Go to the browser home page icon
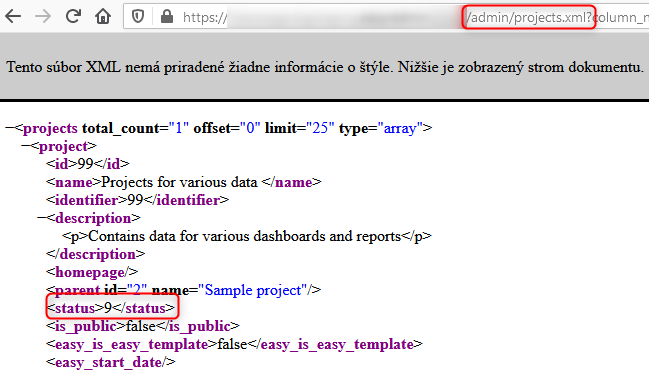This screenshot has width=649, height=371. click(103, 17)
